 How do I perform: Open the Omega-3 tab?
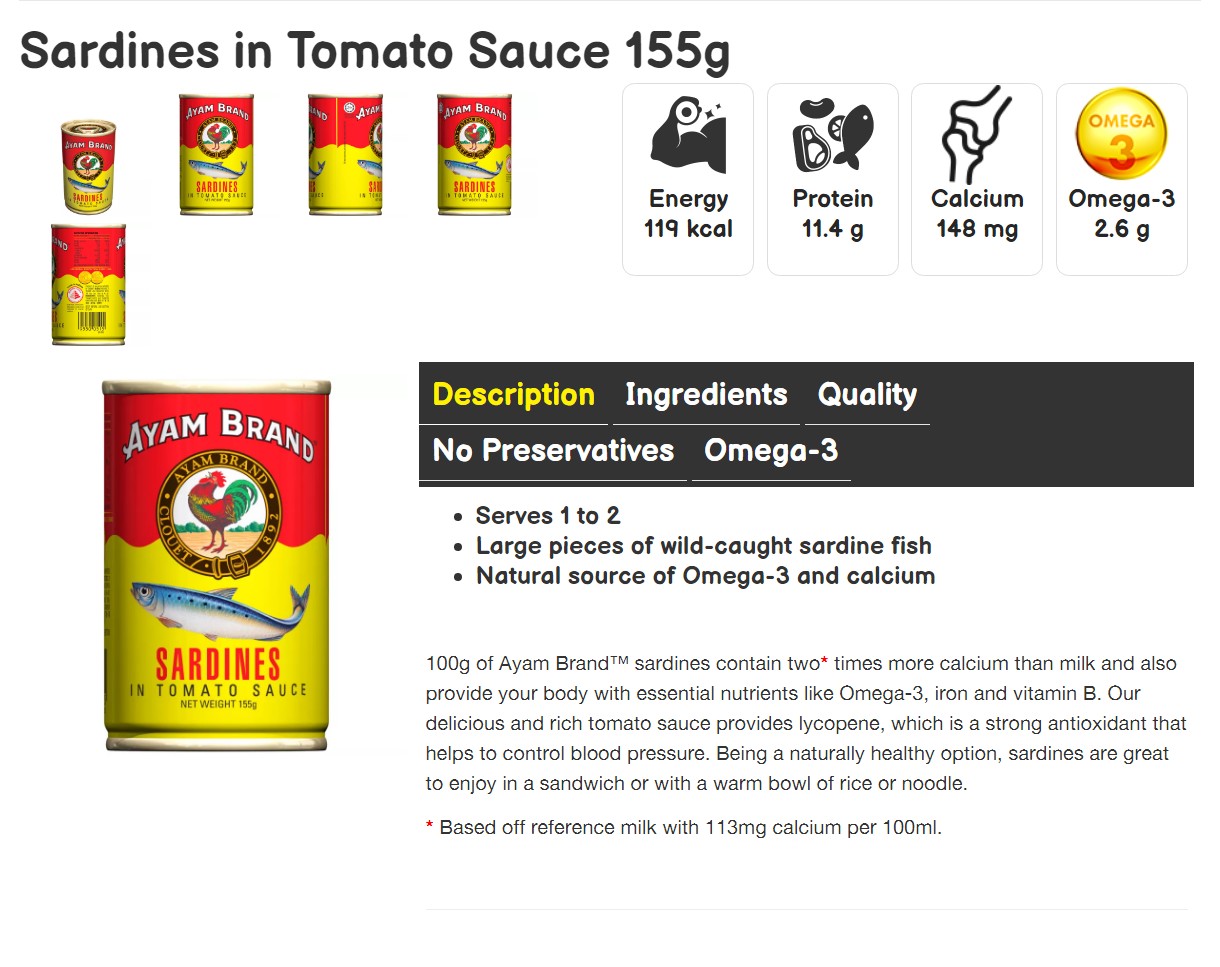pos(771,451)
